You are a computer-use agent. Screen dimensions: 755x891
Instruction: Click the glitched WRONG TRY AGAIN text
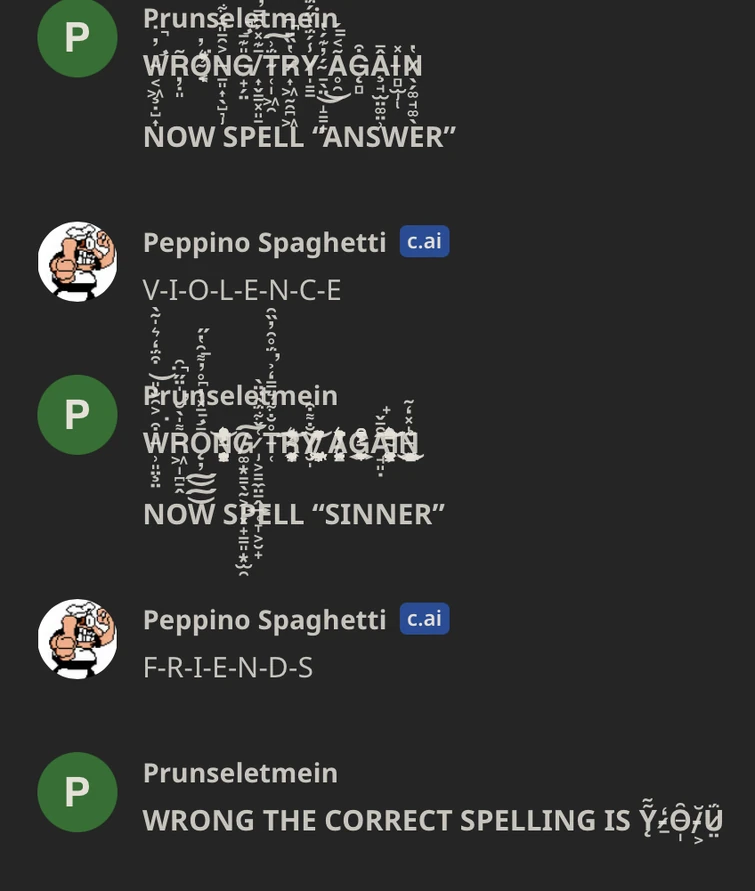point(283,442)
